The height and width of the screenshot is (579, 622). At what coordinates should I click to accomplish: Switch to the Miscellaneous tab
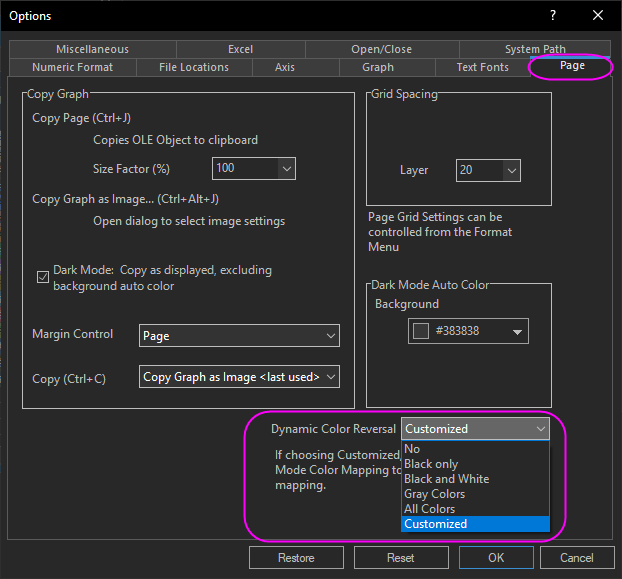pyautogui.click(x=92, y=49)
